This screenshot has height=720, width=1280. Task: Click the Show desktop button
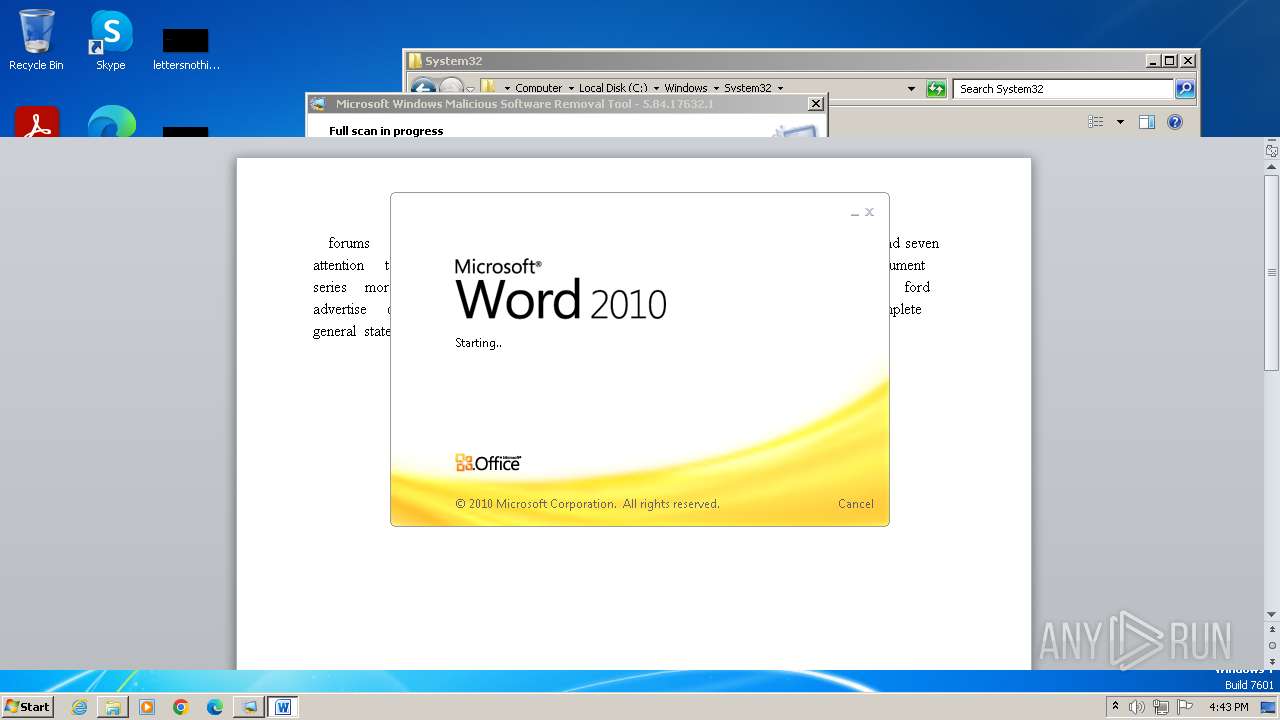[1269, 707]
